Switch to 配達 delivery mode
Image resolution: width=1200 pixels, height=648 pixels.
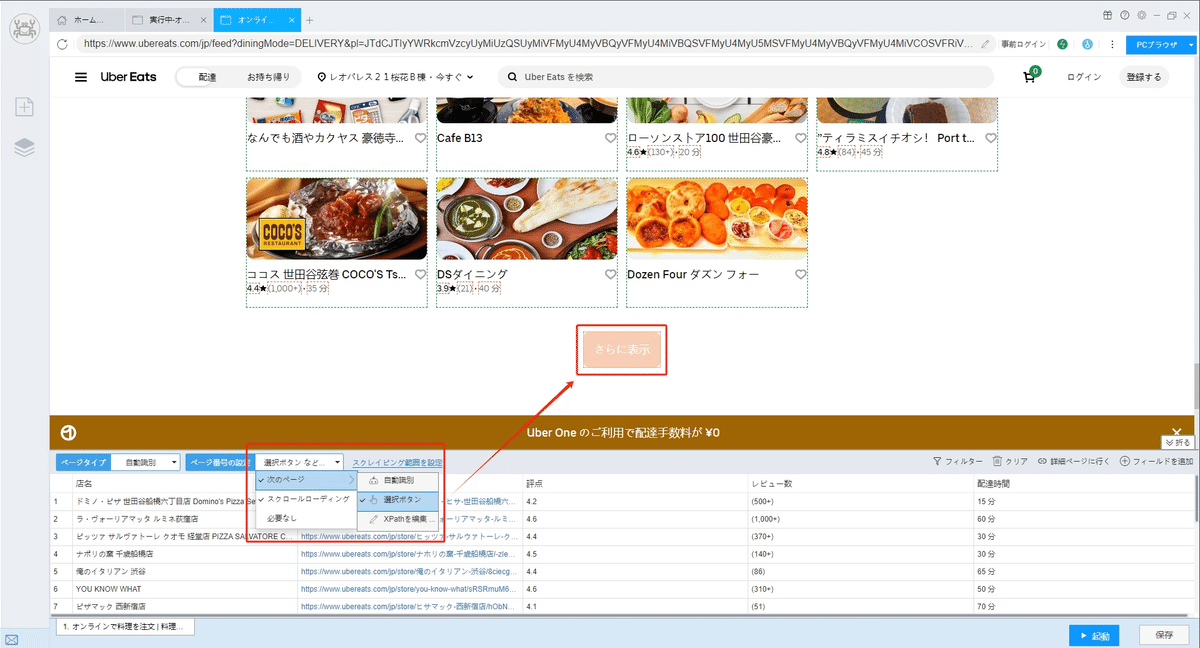[x=207, y=77]
